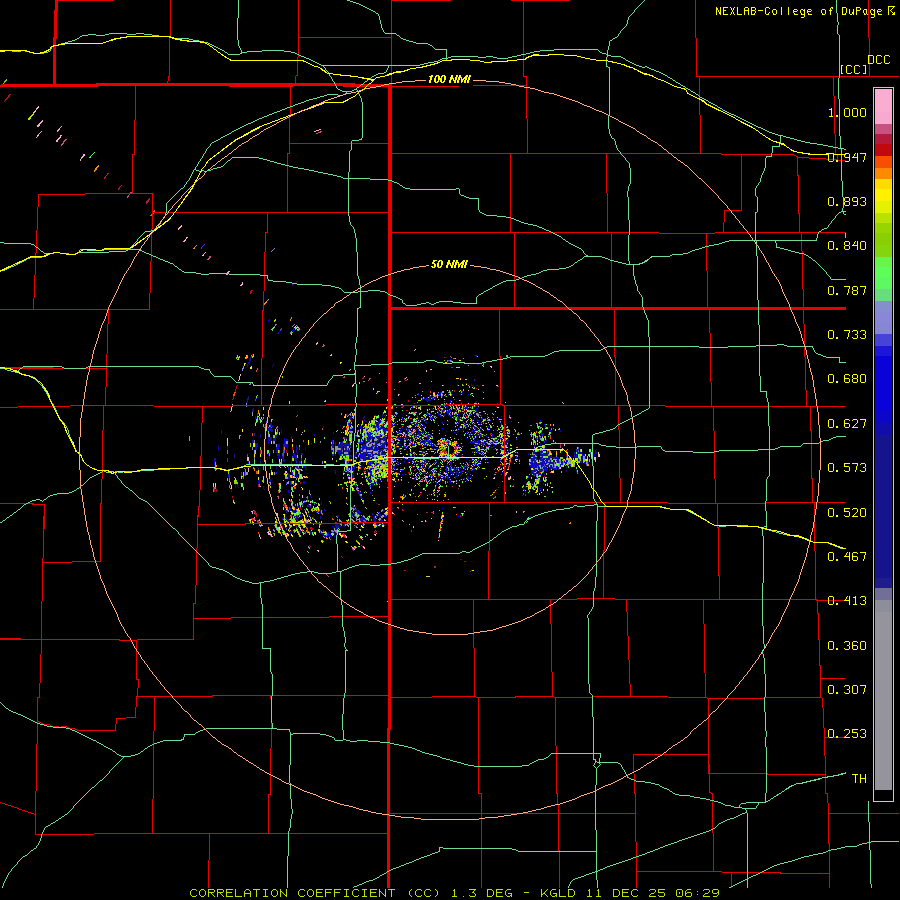Click the KGLD radar site identifier
Image resolution: width=900 pixels, height=900 pixels.
coord(560,893)
